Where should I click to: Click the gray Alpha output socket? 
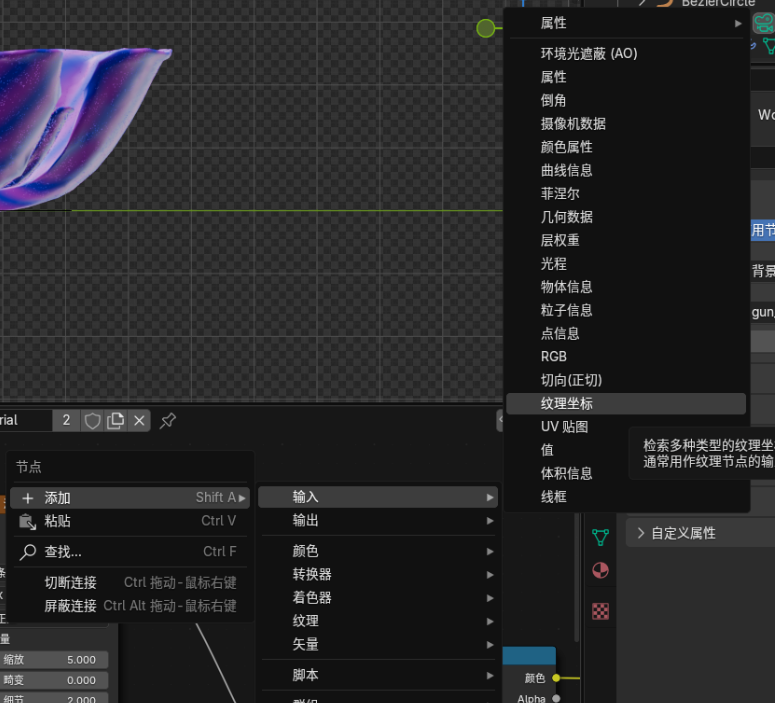pos(556,699)
